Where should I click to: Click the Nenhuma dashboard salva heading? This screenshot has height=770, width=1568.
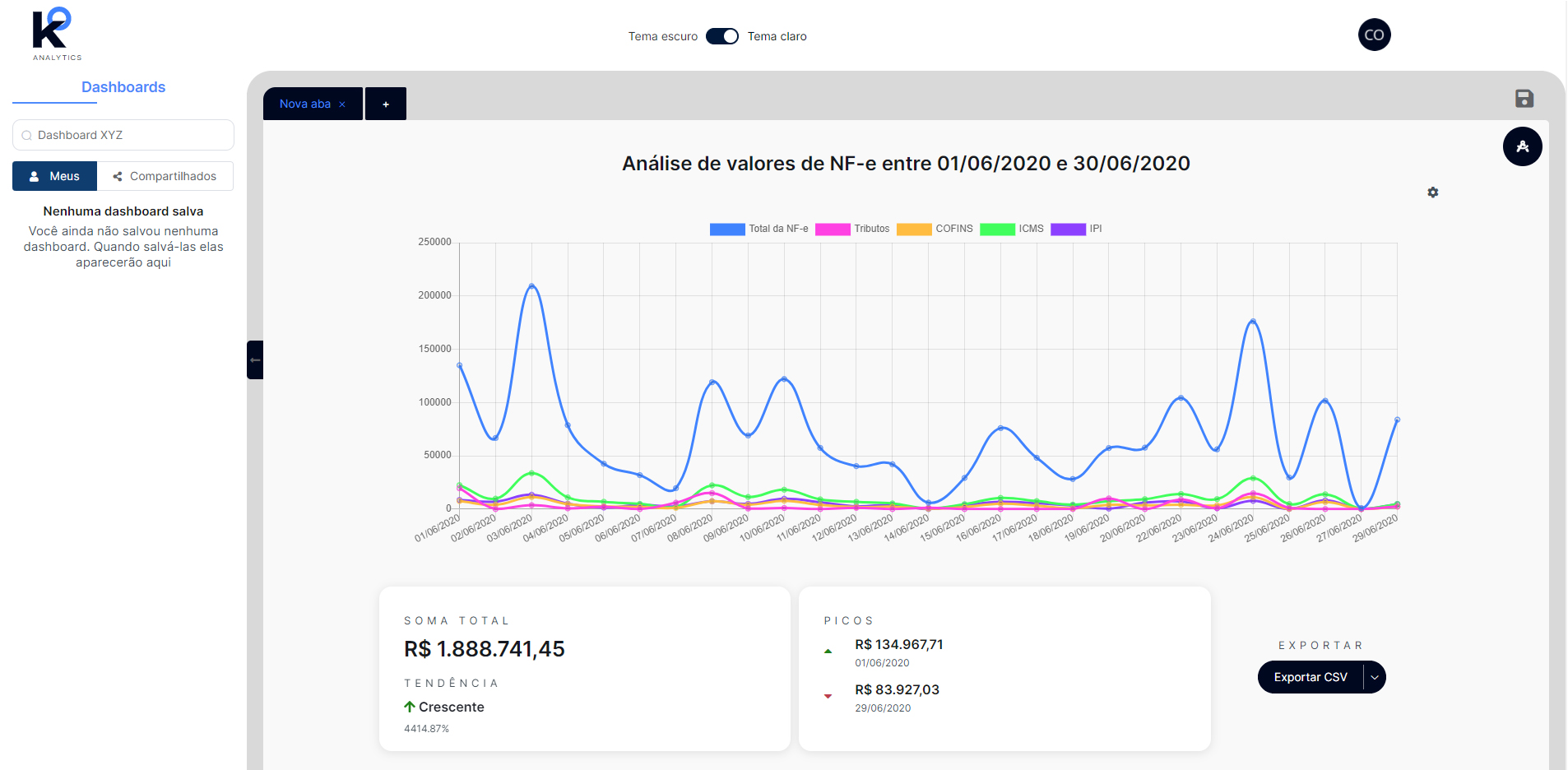123,211
